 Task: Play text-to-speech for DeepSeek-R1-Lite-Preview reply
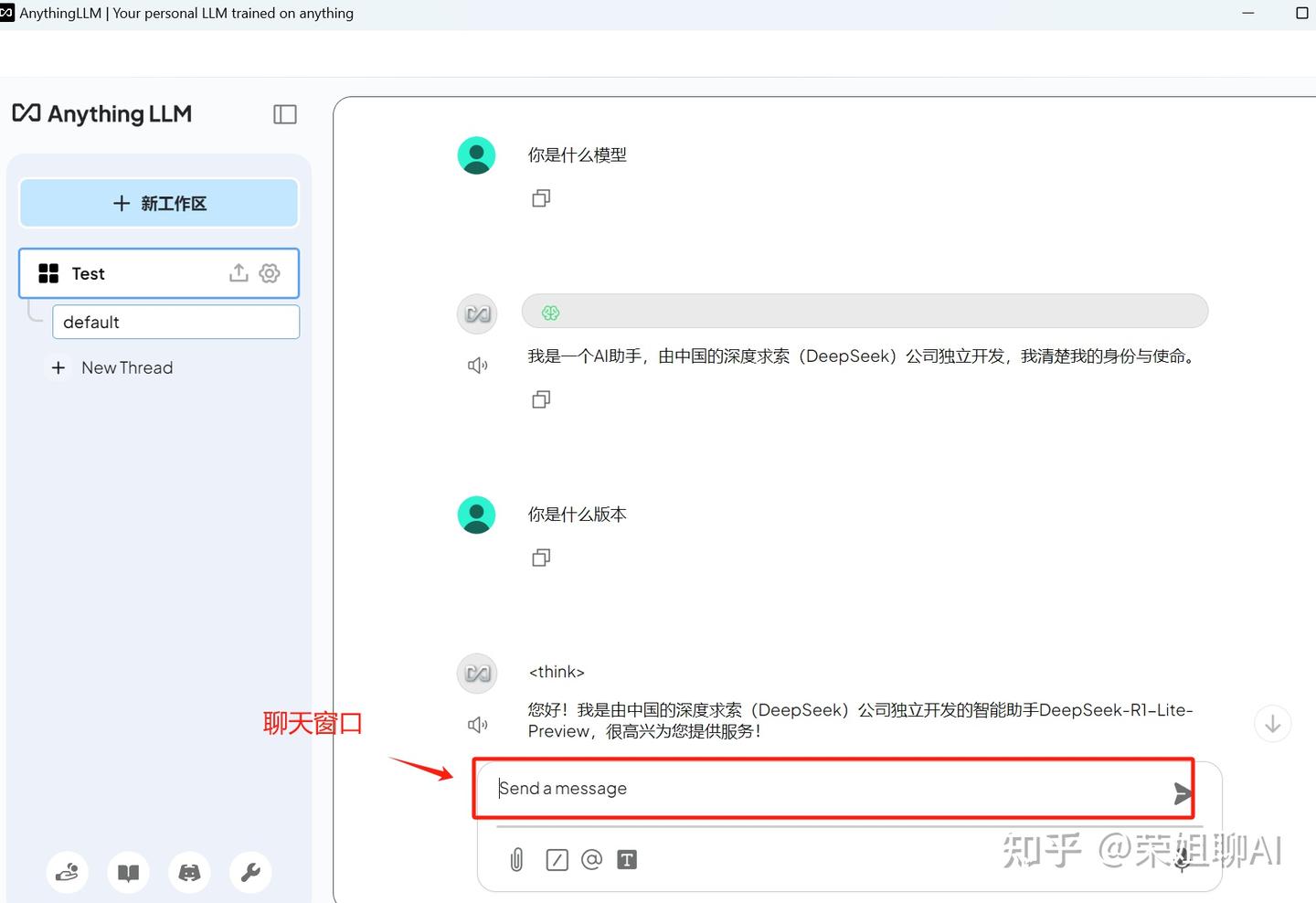(x=477, y=725)
